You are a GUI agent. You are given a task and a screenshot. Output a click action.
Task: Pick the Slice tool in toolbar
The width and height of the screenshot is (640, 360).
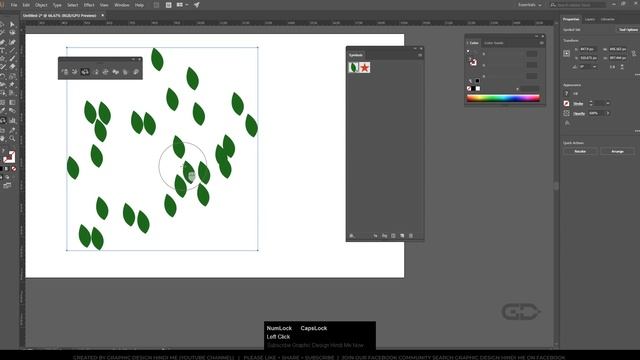pos(12,130)
